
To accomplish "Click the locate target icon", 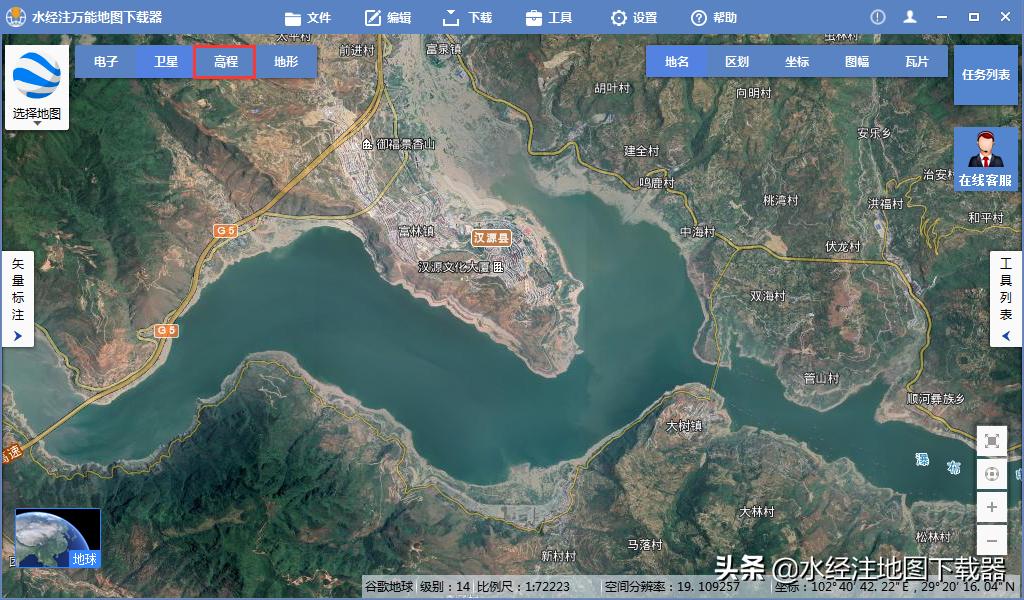I will pyautogui.click(x=991, y=473).
